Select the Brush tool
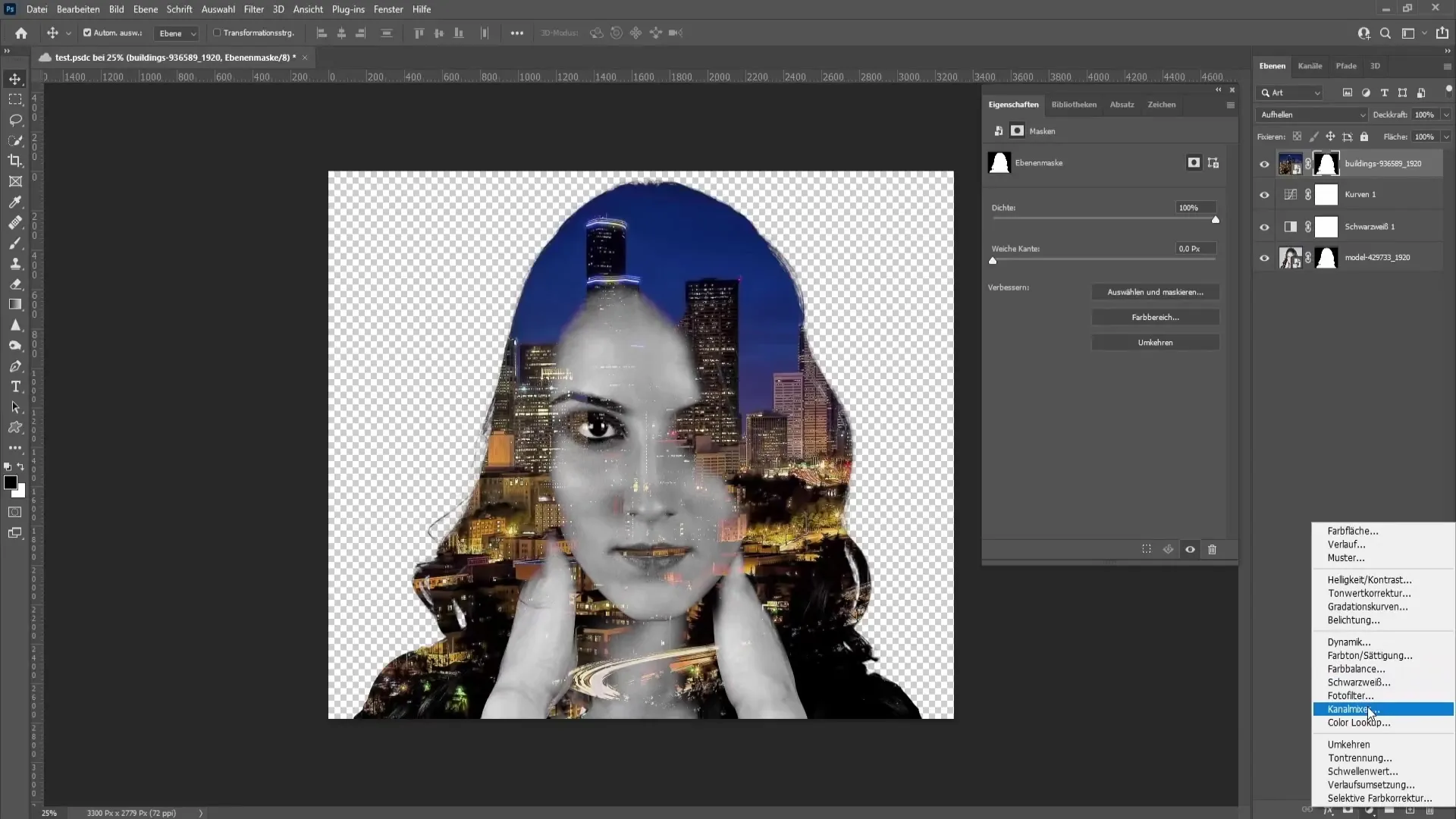1456x819 pixels. [15, 243]
